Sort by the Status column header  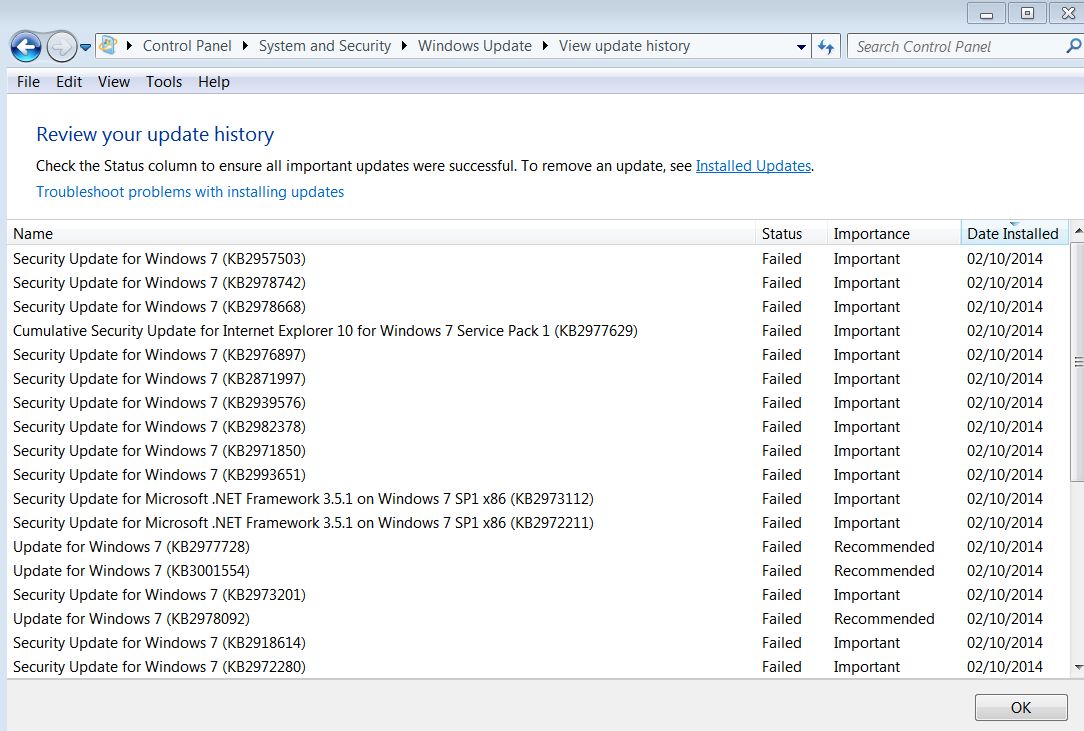point(791,234)
